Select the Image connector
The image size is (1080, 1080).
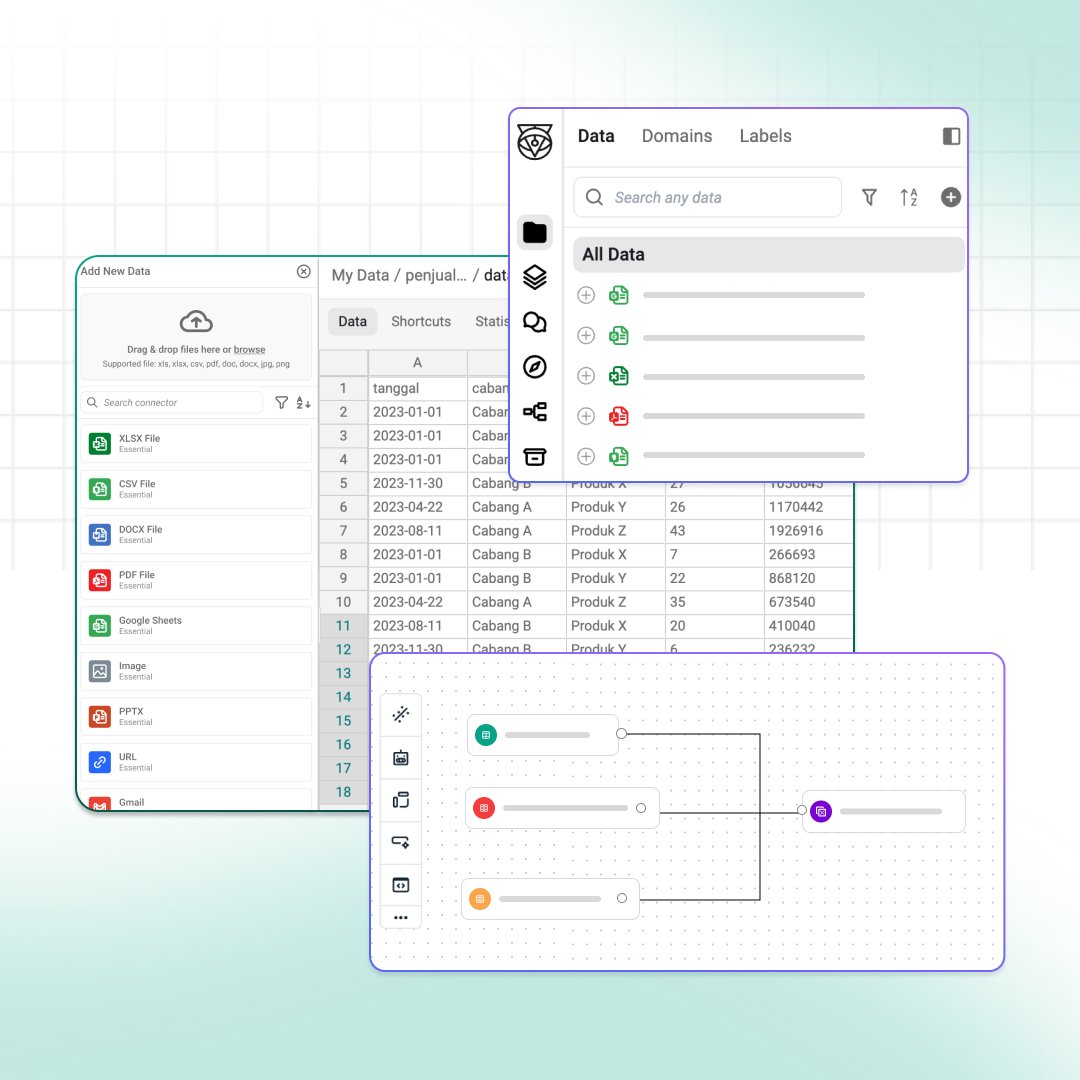(196, 671)
